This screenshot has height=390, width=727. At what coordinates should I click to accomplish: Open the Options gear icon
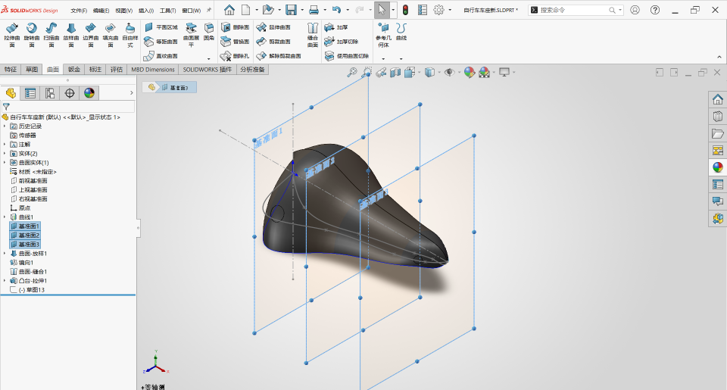[439, 10]
